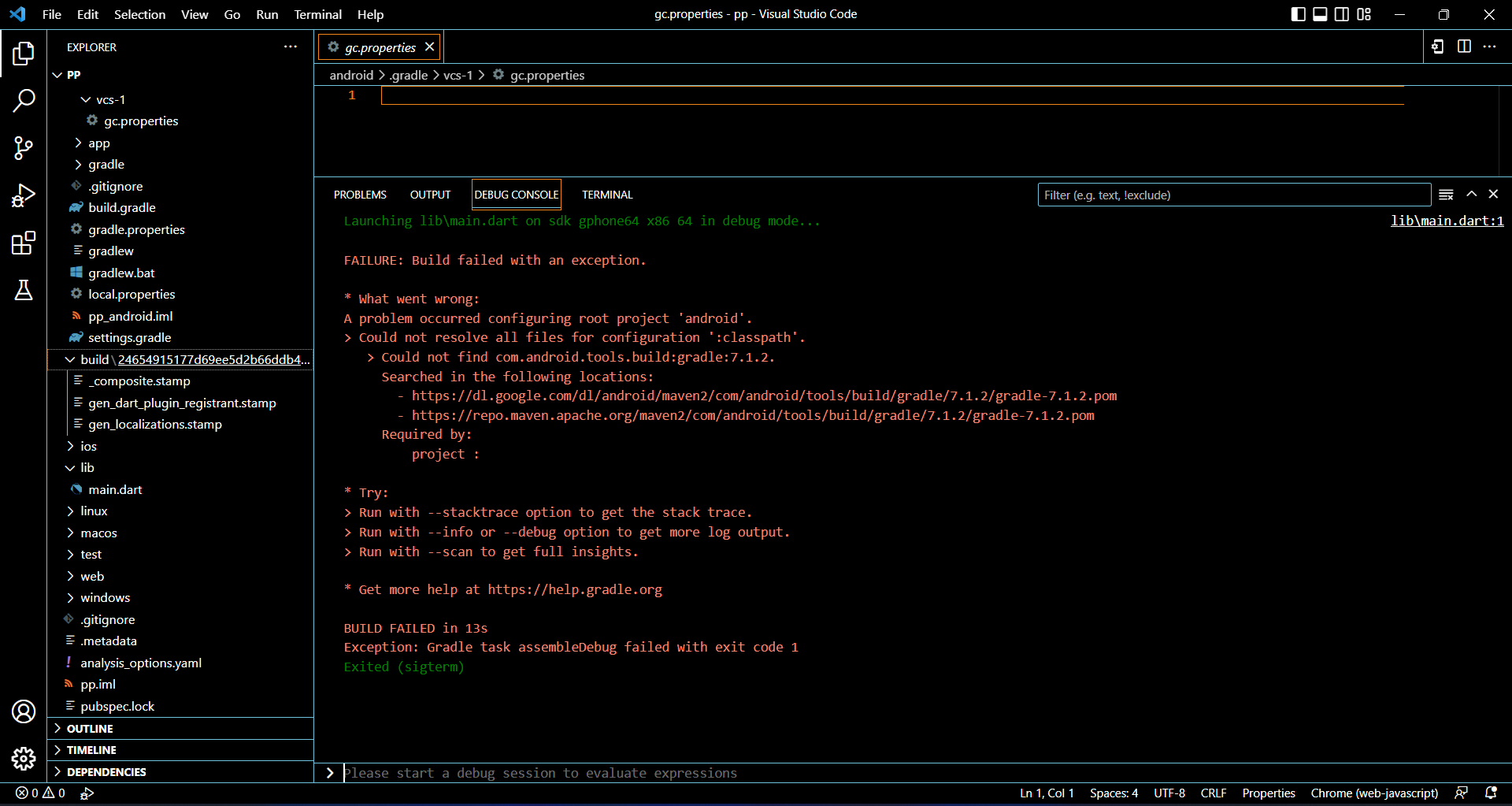The height and width of the screenshot is (806, 1512).
Task: Open the dl.google.com gradle pom link
Action: pos(764,396)
